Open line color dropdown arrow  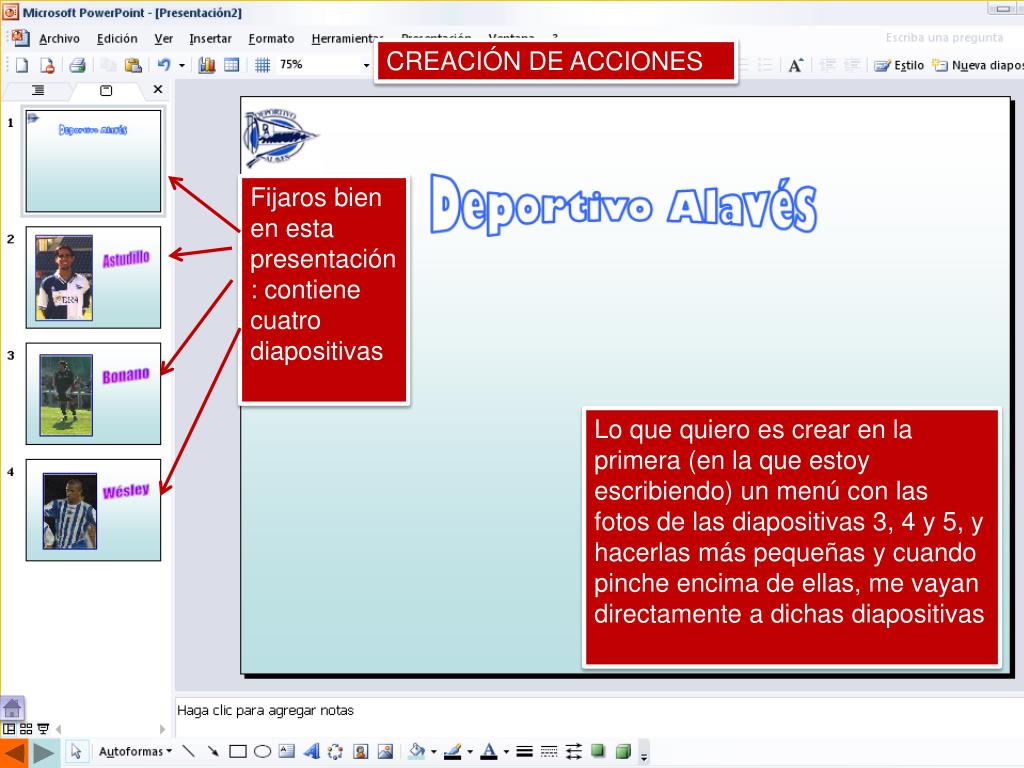(x=470, y=752)
